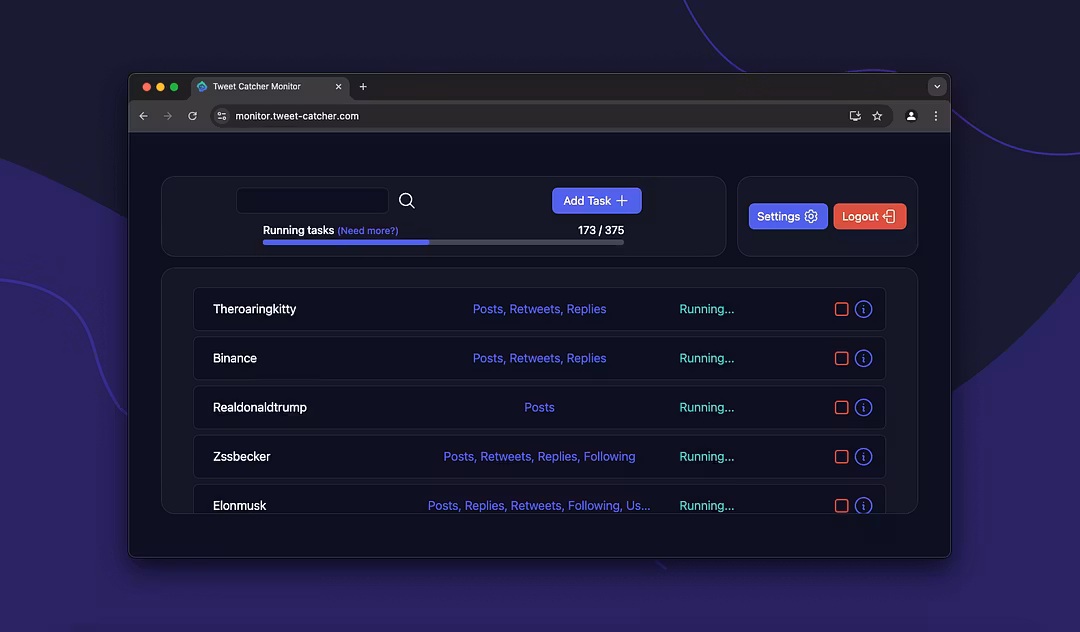Image resolution: width=1080 pixels, height=632 pixels.
Task: Close the Tweet Catcher Monitor tab
Action: point(338,86)
